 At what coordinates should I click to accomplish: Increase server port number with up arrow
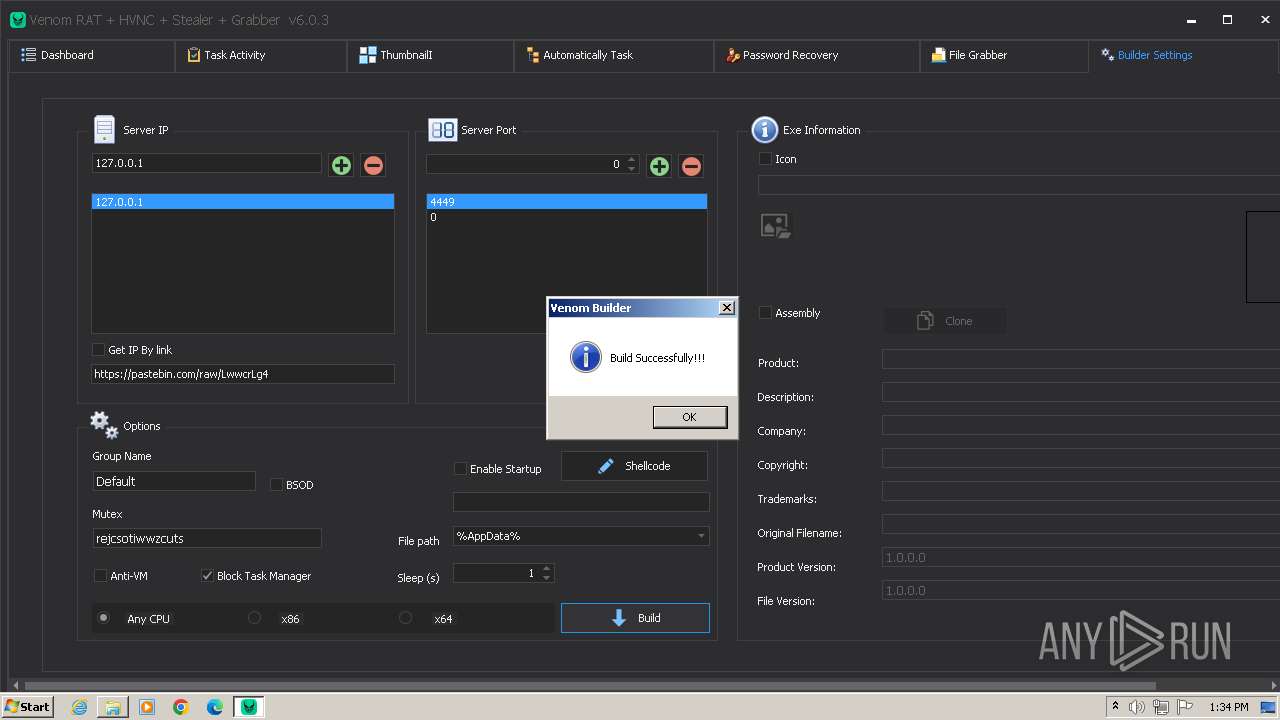(631, 160)
